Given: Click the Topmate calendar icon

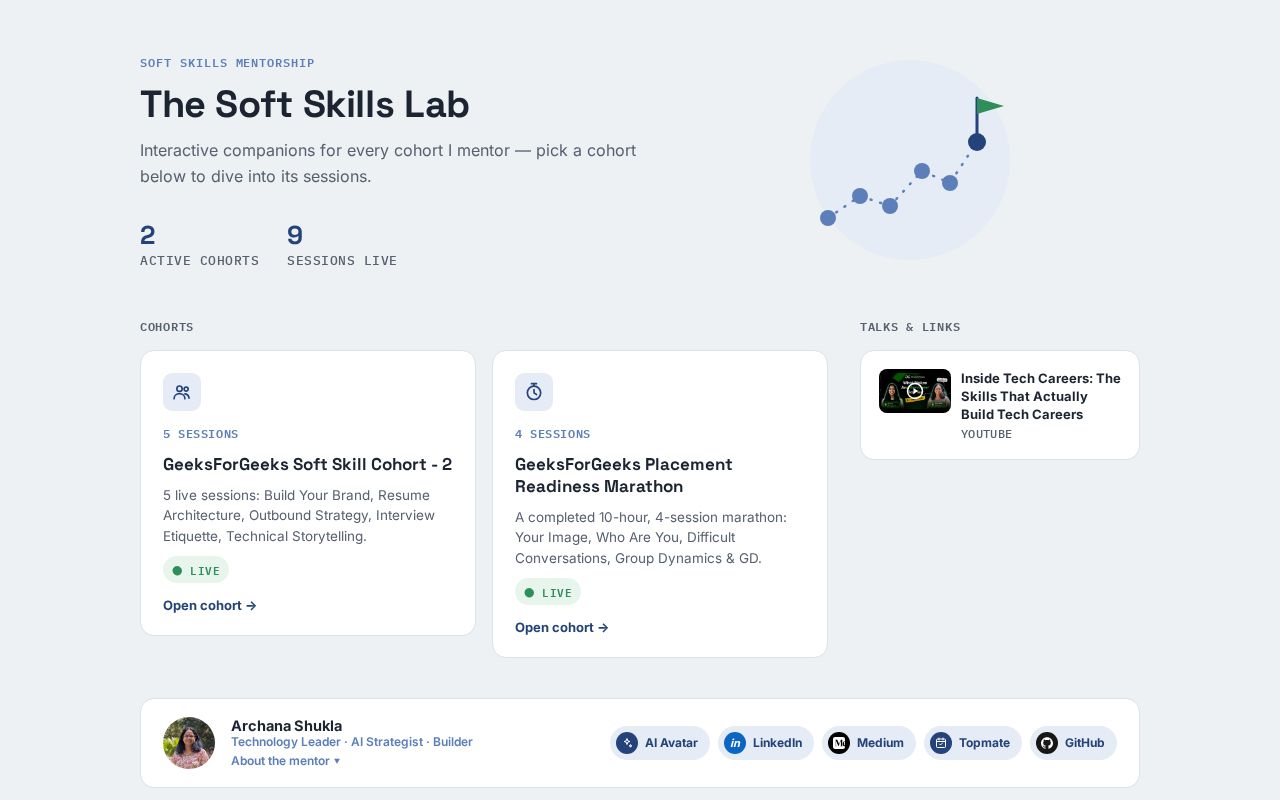Looking at the screenshot, I should 941,743.
